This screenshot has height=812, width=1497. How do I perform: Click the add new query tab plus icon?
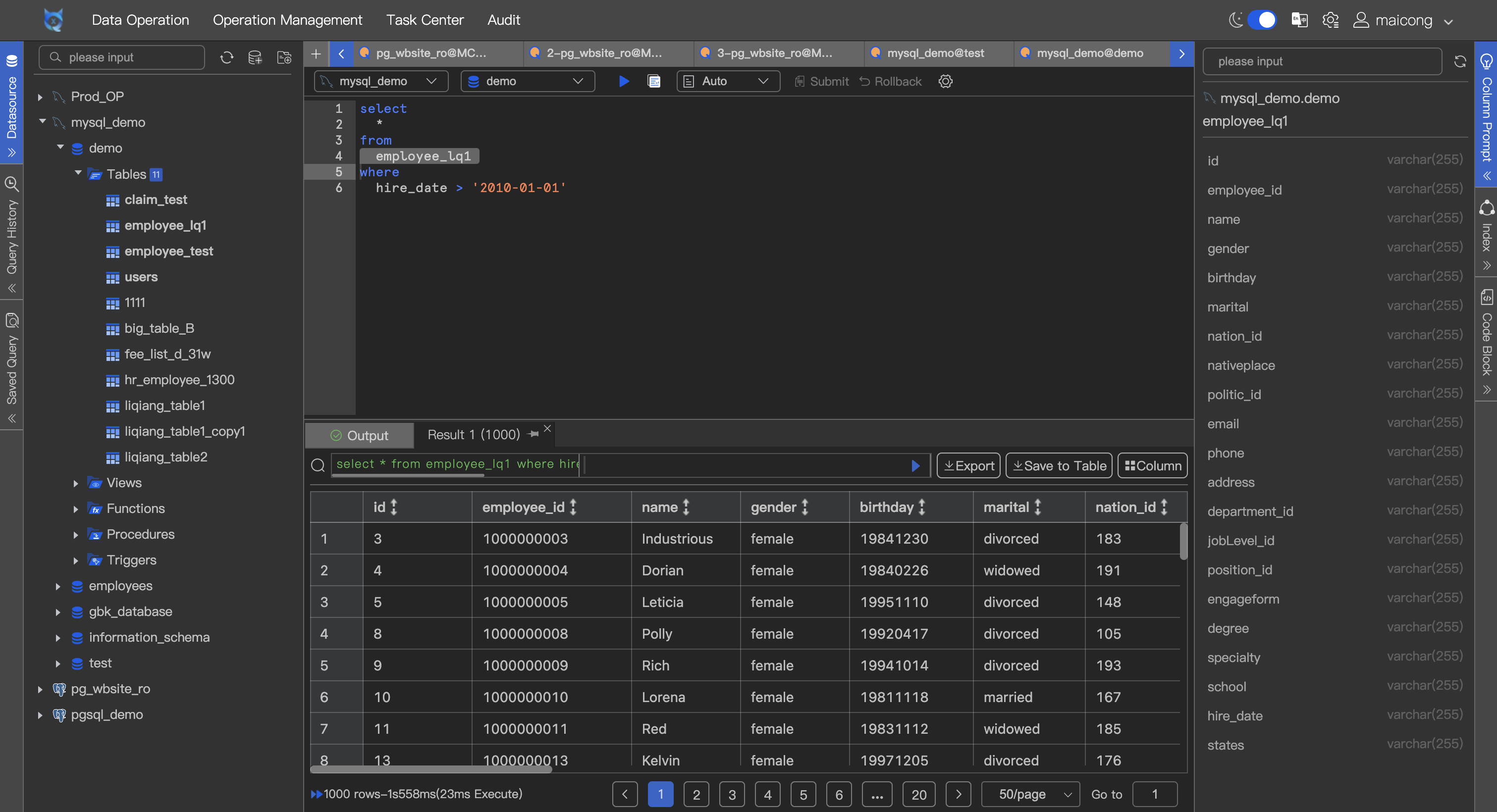[x=316, y=53]
